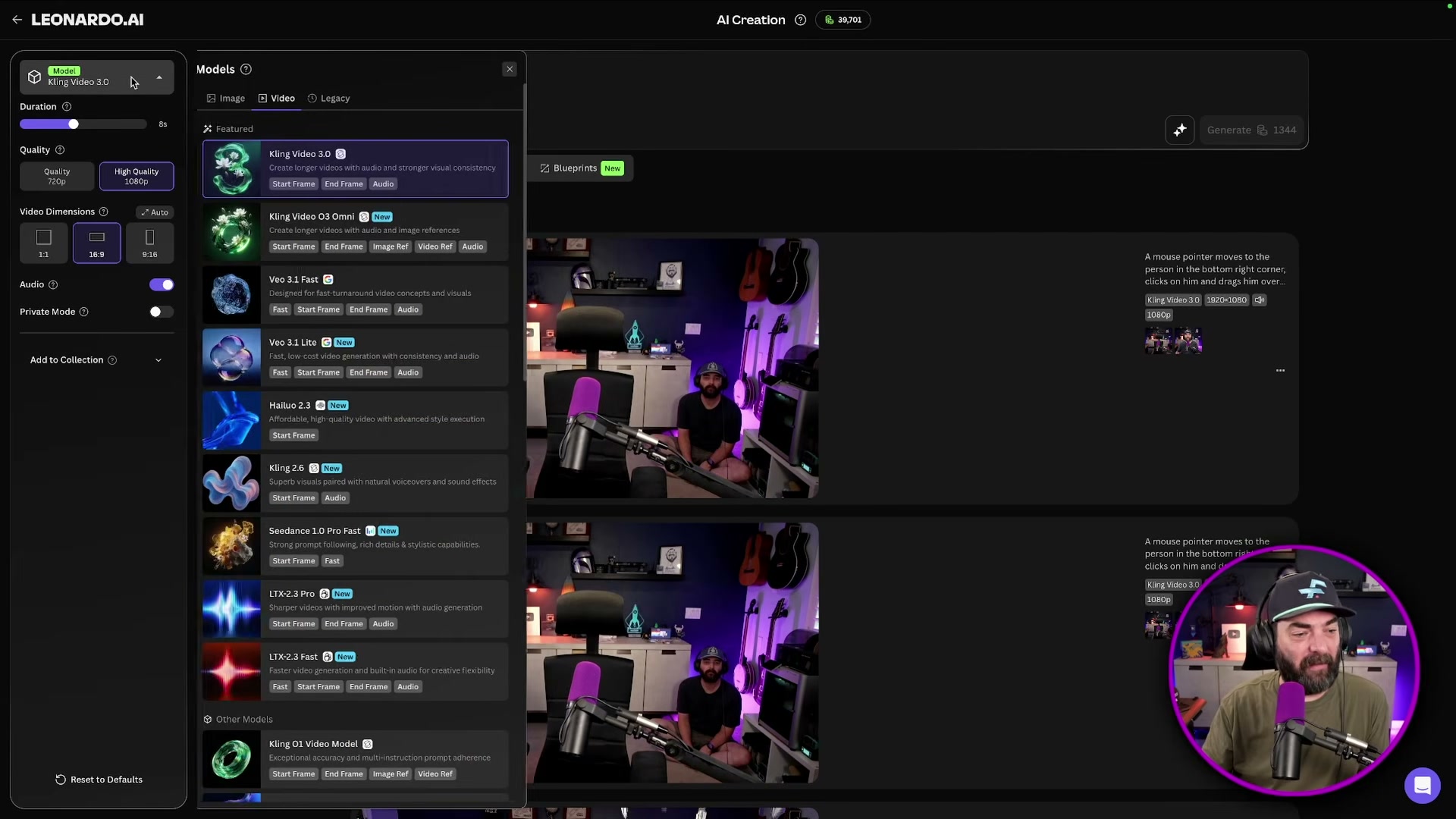Click the sparkle prompt enhance icon
The image size is (1456, 819).
click(x=1180, y=130)
